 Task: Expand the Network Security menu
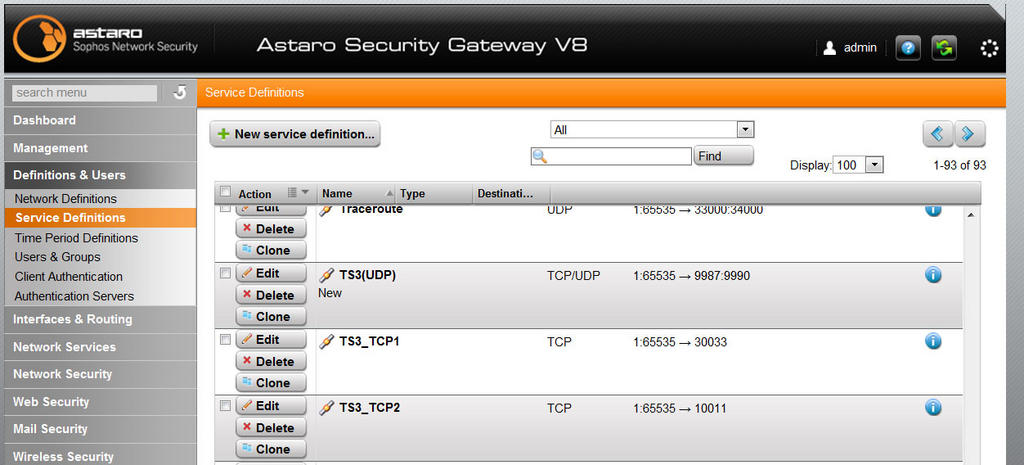pos(62,374)
